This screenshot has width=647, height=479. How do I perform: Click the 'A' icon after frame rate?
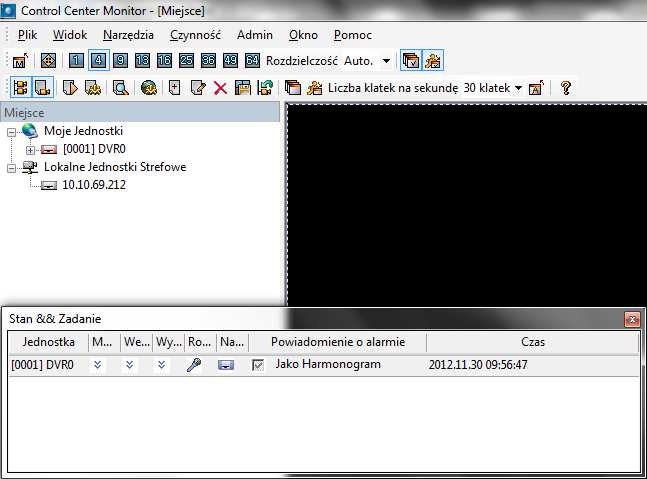point(536,88)
